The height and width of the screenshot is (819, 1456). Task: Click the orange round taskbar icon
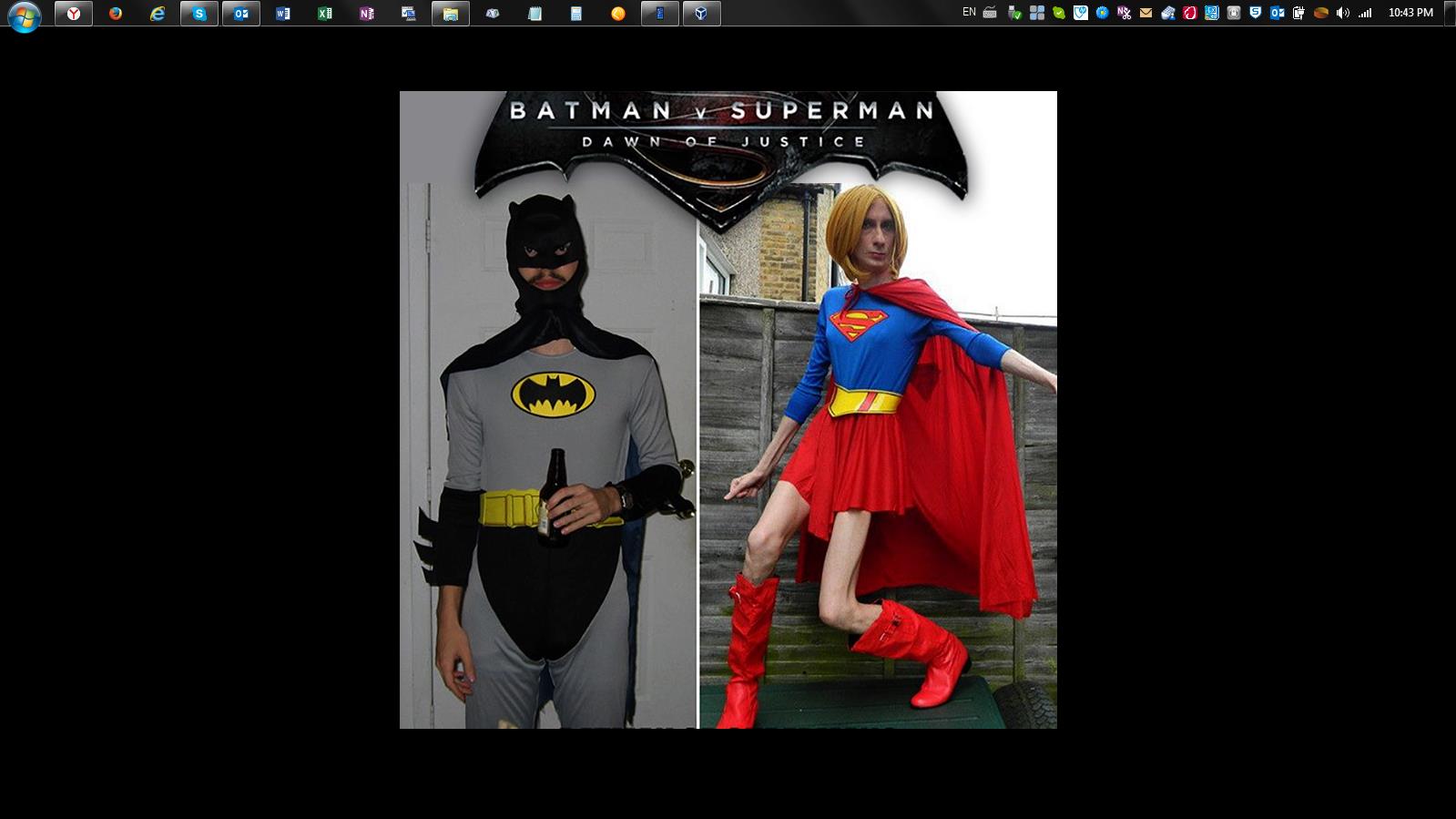[618, 14]
